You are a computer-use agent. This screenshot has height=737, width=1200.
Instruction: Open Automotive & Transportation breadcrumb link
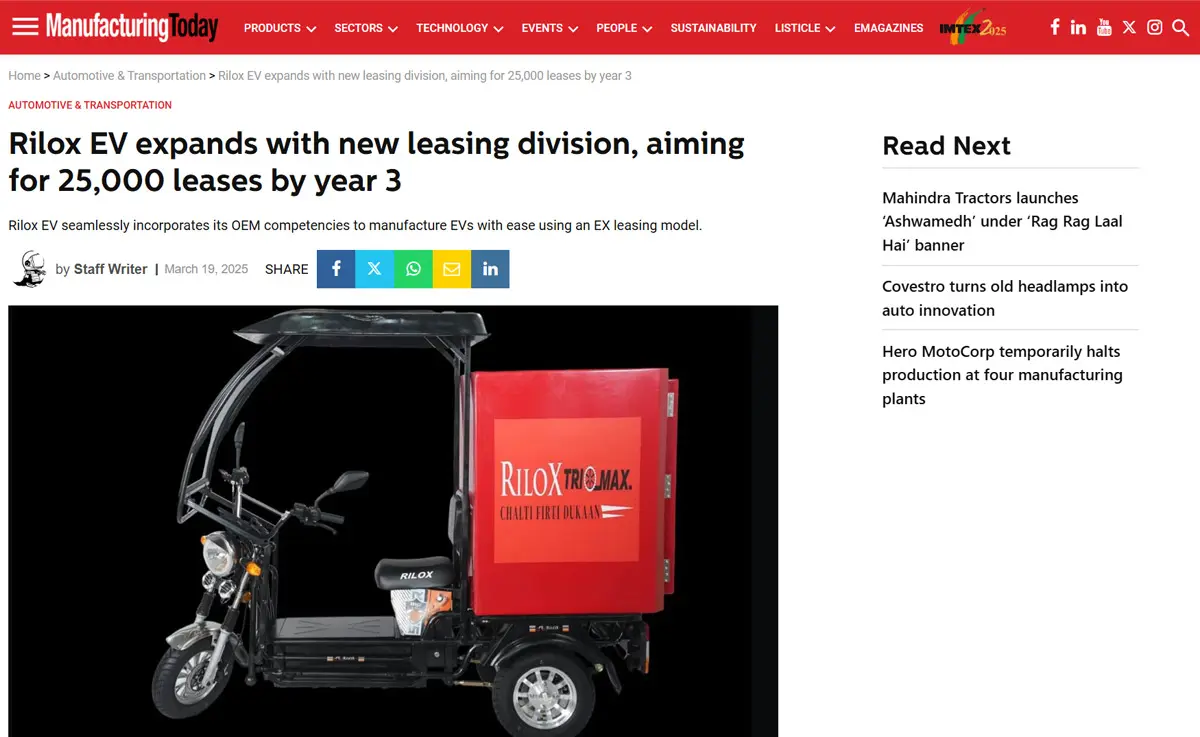pyautogui.click(x=129, y=76)
